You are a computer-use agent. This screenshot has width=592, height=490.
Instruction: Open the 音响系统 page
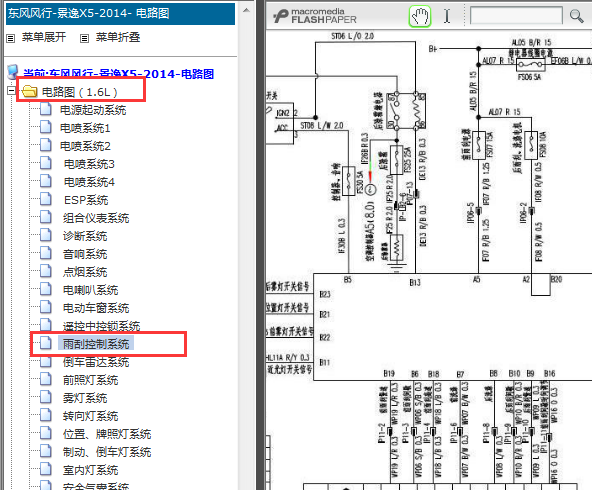tap(85, 254)
